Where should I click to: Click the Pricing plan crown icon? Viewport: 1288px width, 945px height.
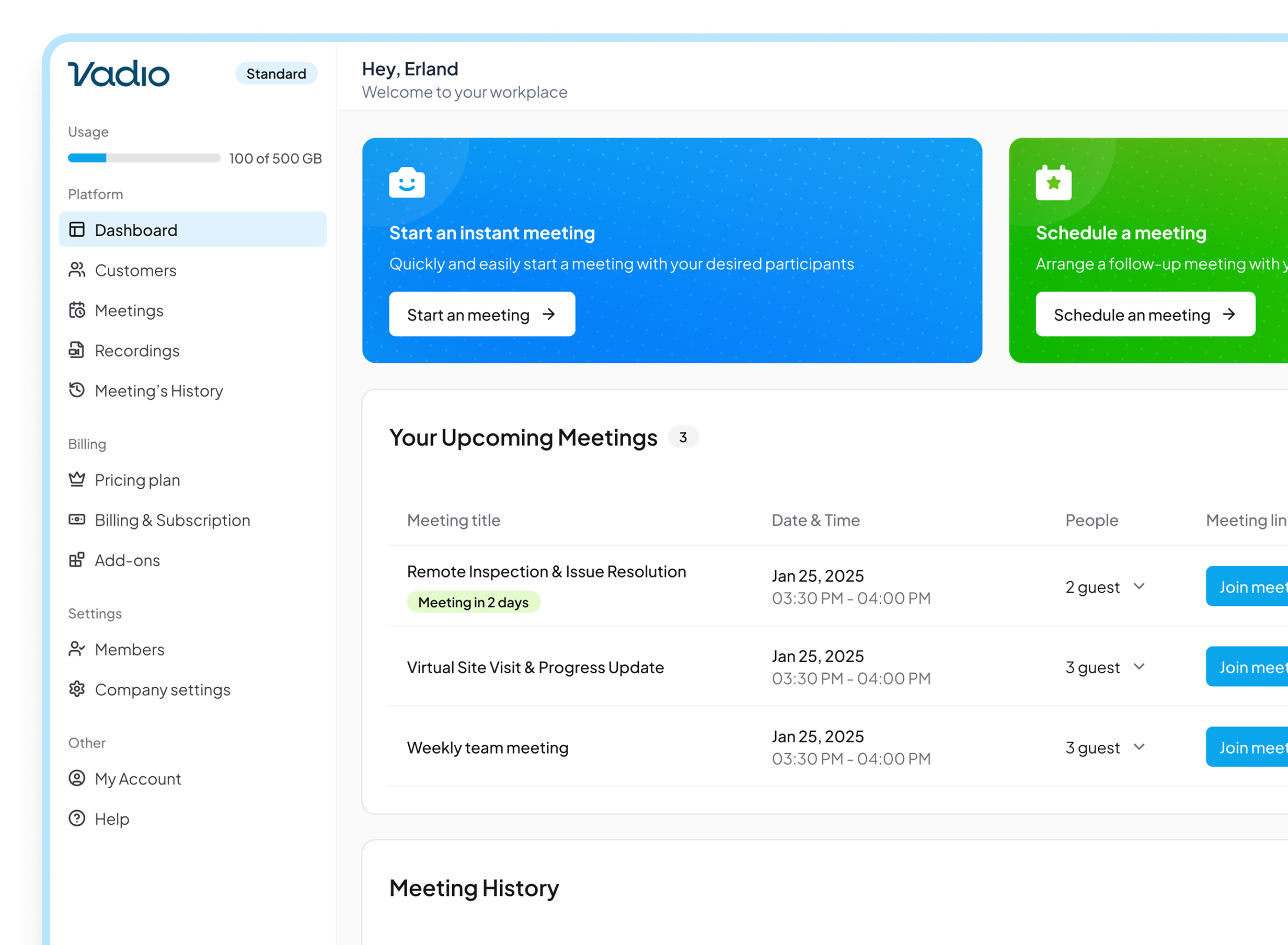pos(77,479)
